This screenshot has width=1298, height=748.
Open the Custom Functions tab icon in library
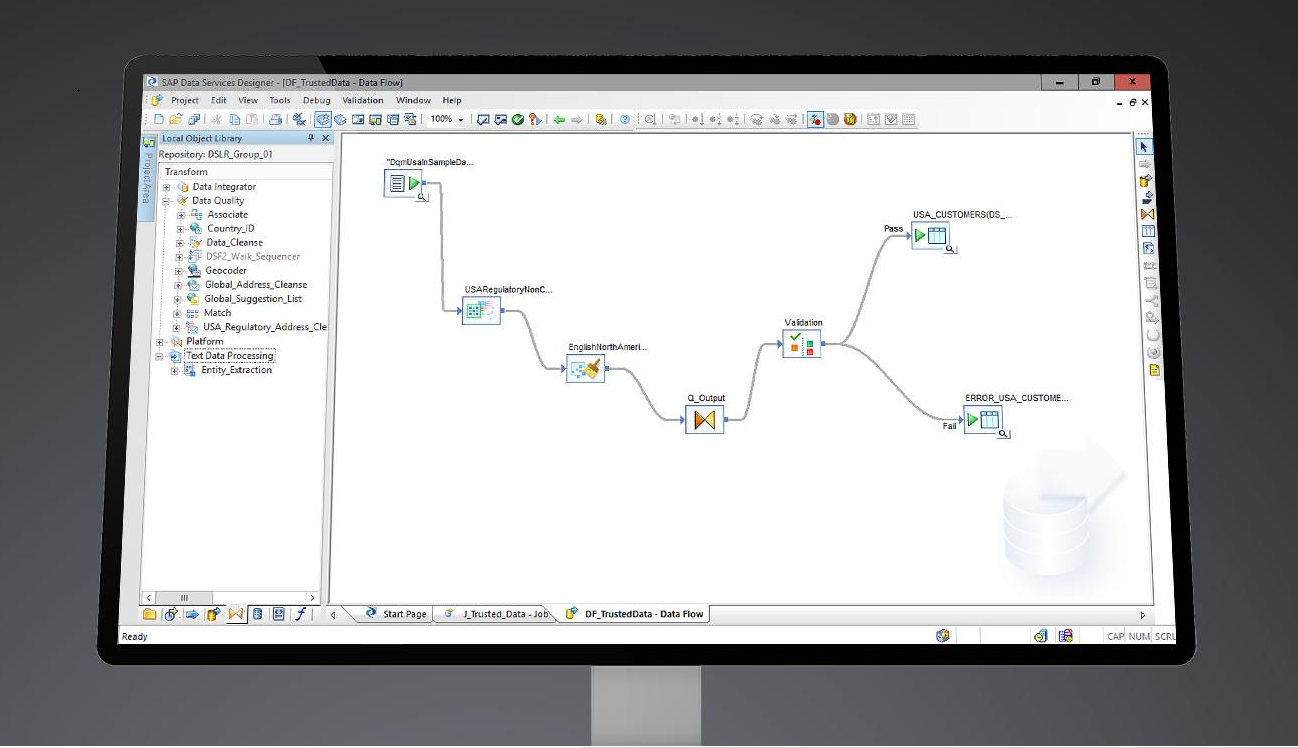pyautogui.click(x=300, y=614)
